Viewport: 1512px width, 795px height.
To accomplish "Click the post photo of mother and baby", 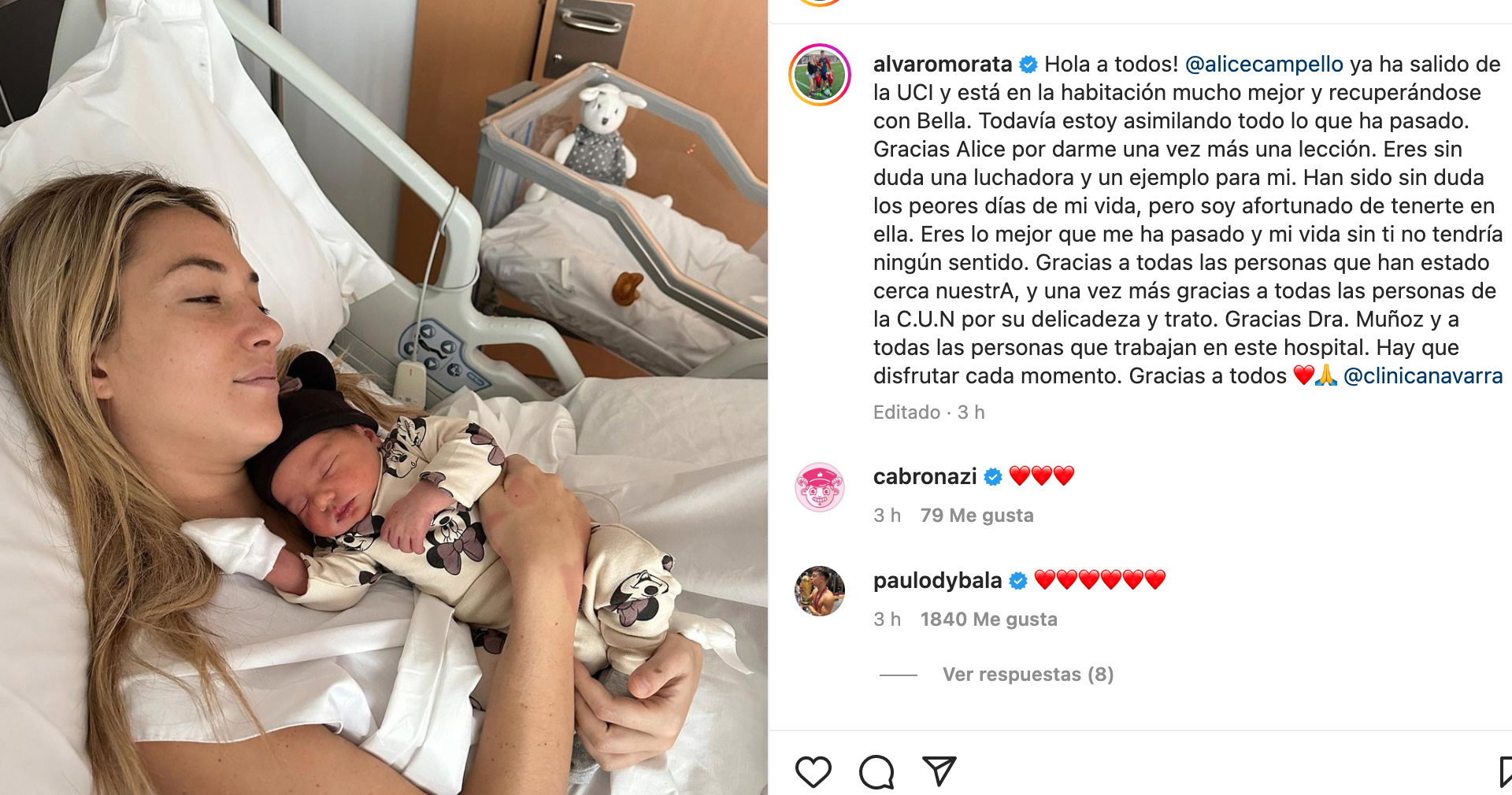I will click(x=384, y=397).
